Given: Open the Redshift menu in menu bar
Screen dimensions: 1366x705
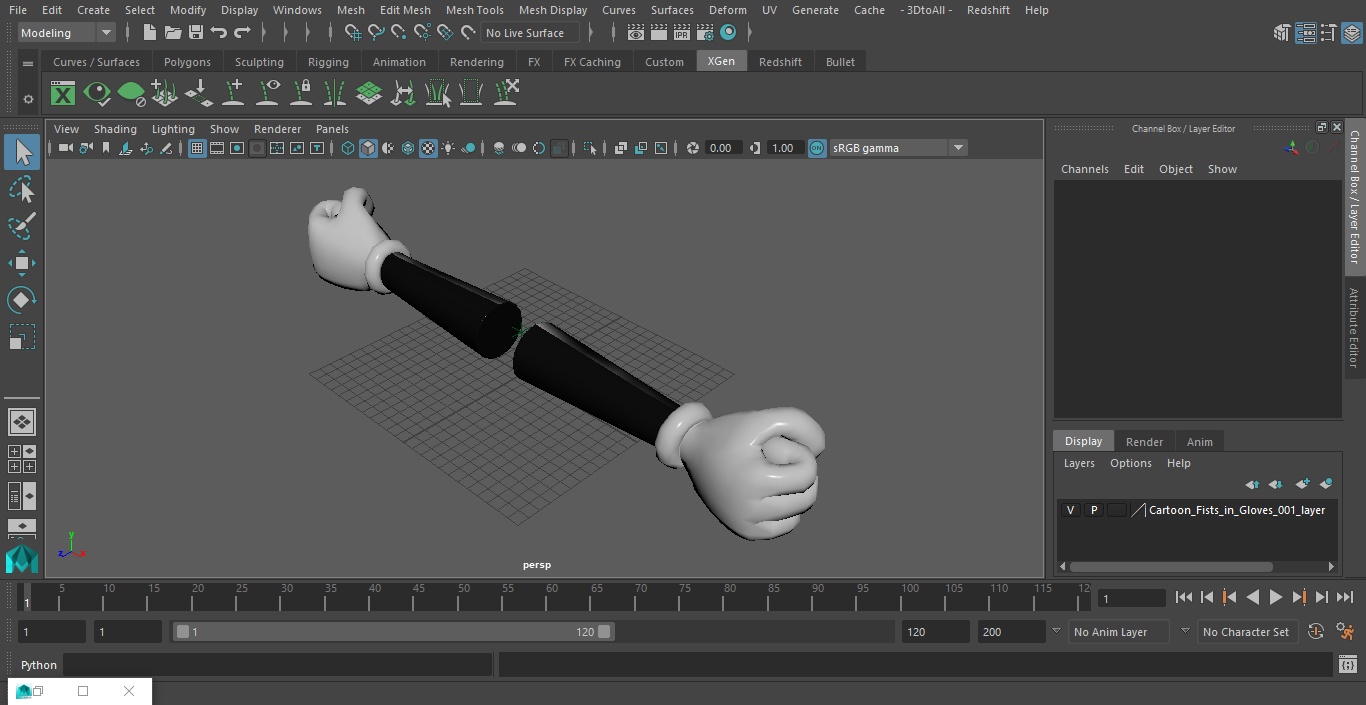Looking at the screenshot, I should coord(988,10).
